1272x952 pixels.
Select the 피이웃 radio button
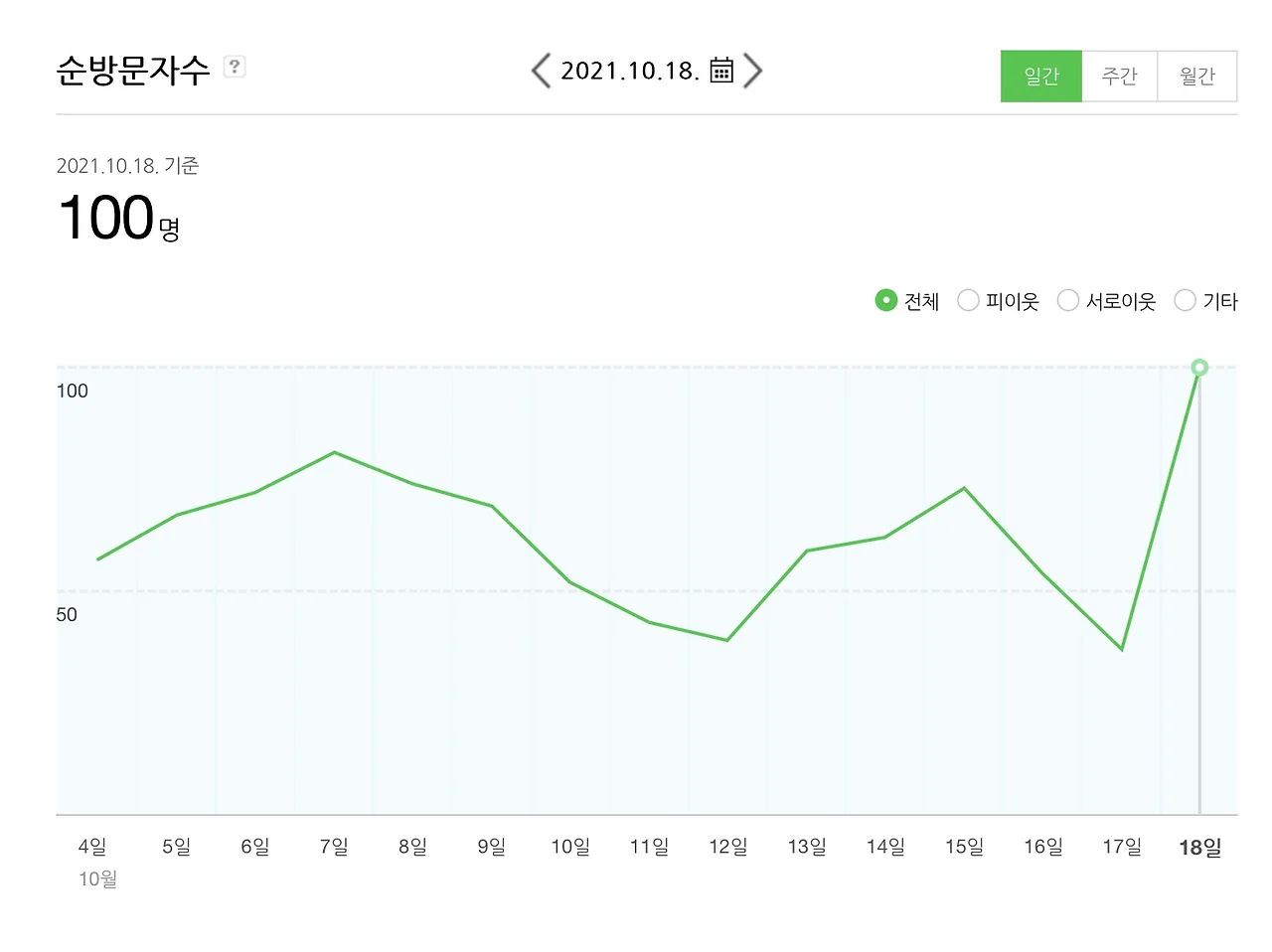click(x=968, y=300)
